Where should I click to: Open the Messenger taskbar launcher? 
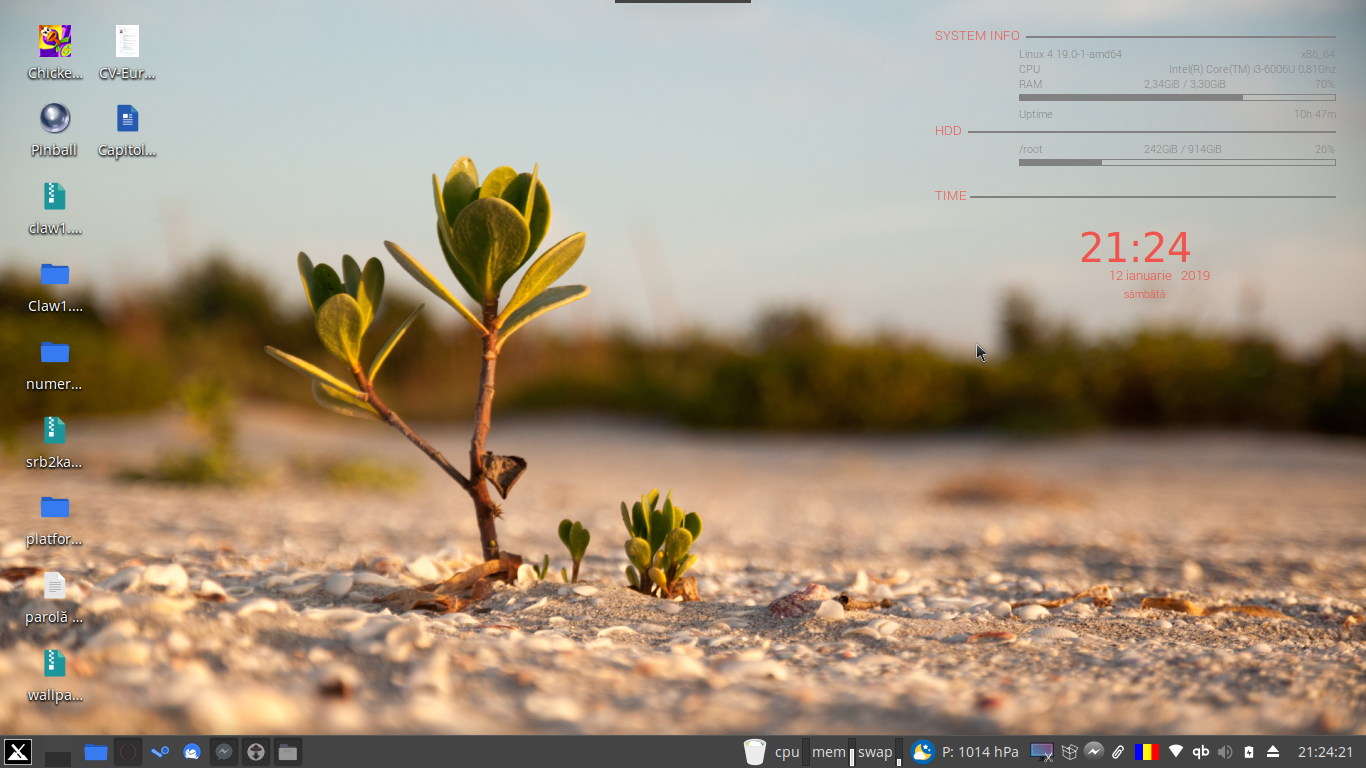[x=224, y=752]
